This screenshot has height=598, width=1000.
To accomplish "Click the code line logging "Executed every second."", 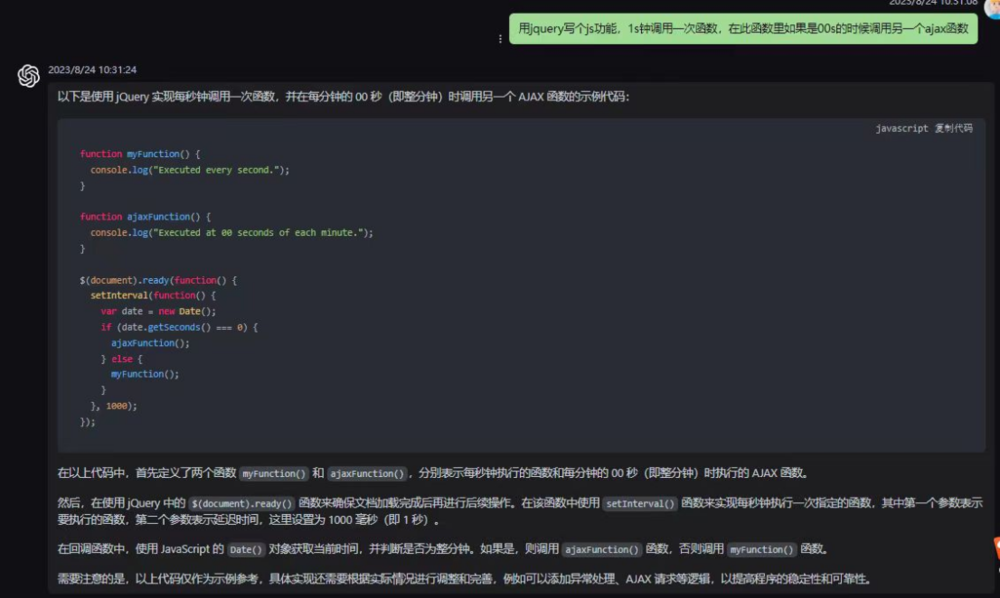I will pyautogui.click(x=190, y=170).
